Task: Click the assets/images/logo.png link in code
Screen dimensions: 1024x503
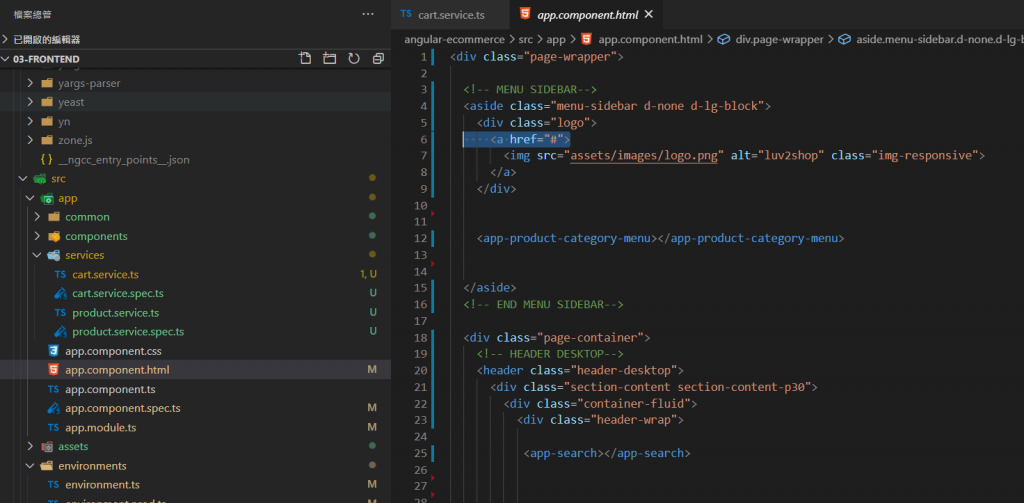Action: pos(645,155)
